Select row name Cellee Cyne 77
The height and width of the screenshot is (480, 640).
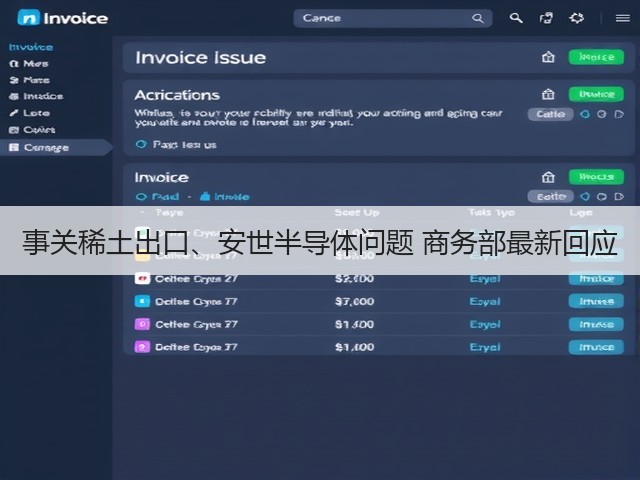pos(196,302)
